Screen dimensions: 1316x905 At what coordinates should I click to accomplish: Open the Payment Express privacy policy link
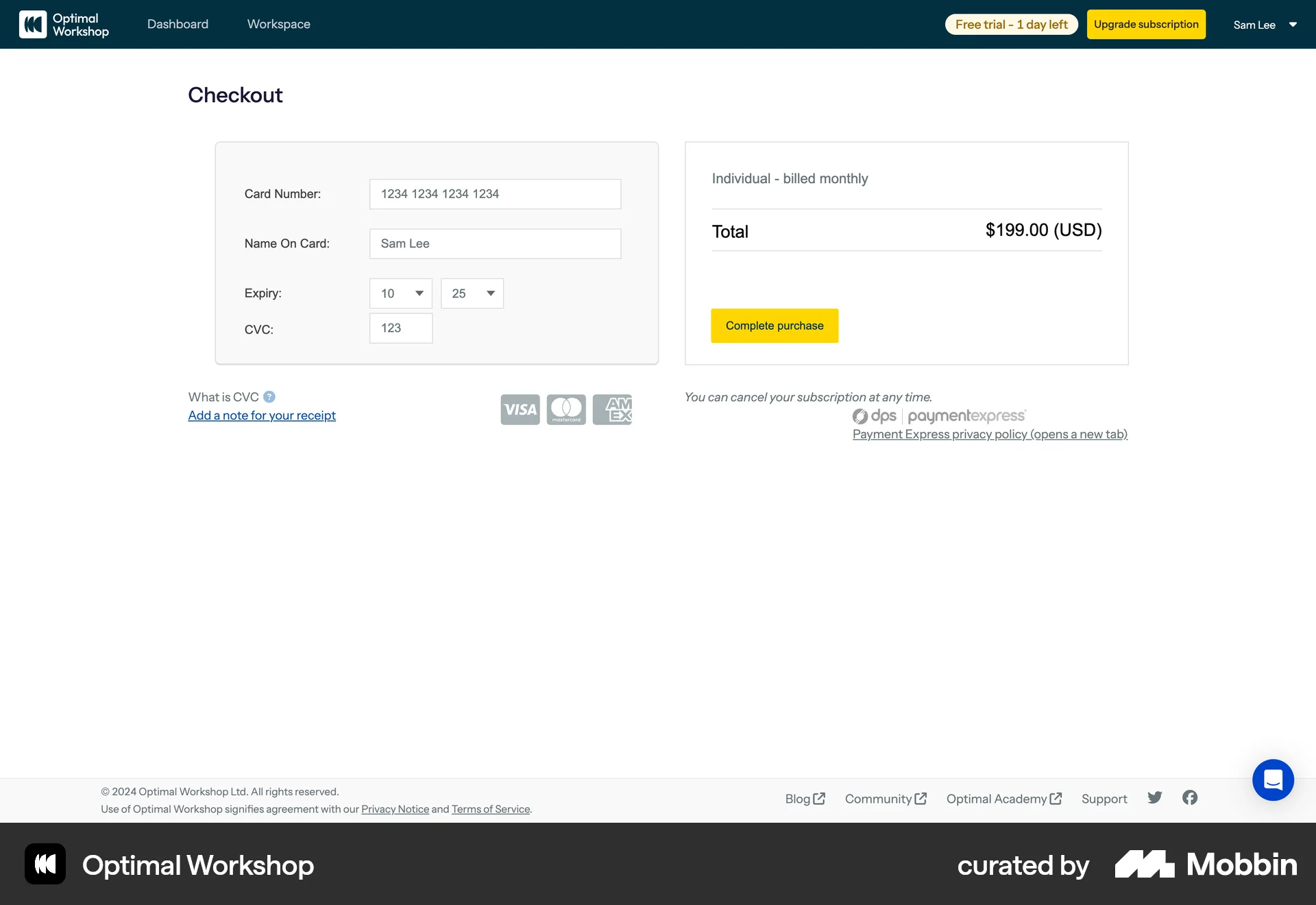(x=990, y=434)
